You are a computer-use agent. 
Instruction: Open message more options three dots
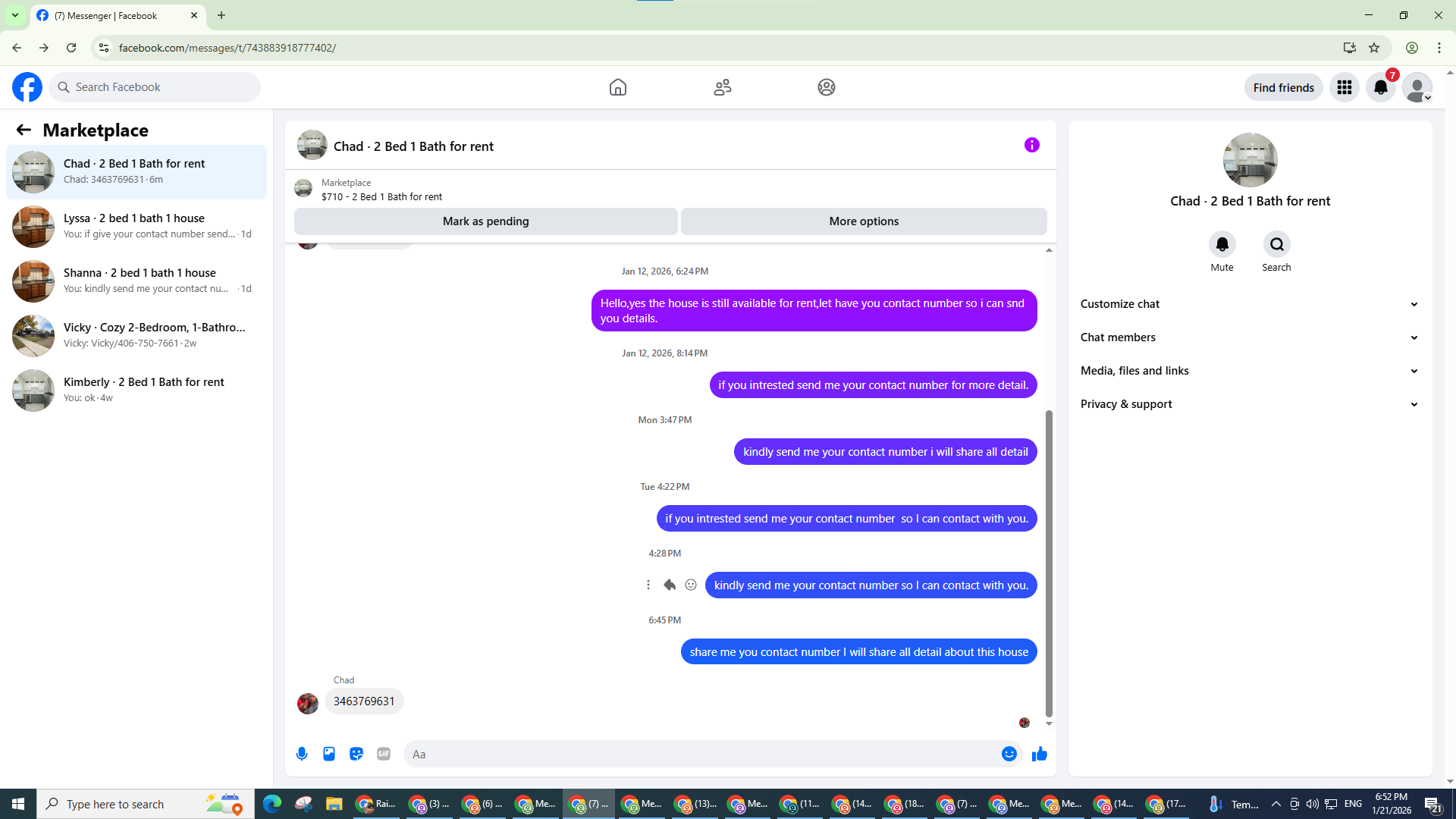[648, 585]
